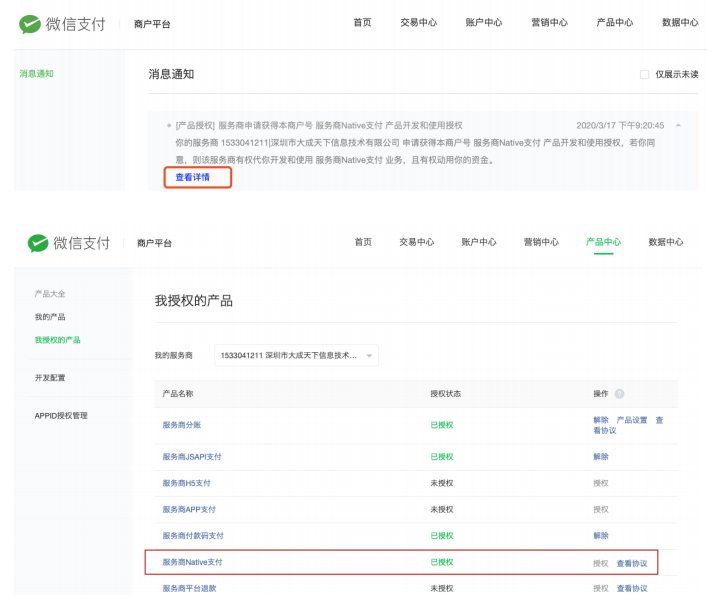The width and height of the screenshot is (724, 607).
Task: Go to 交易中心 in the lower navigation bar
Action: click(416, 242)
